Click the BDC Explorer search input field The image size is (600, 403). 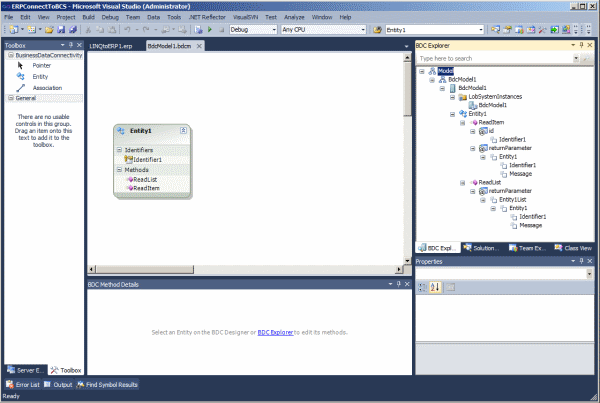(x=494, y=58)
